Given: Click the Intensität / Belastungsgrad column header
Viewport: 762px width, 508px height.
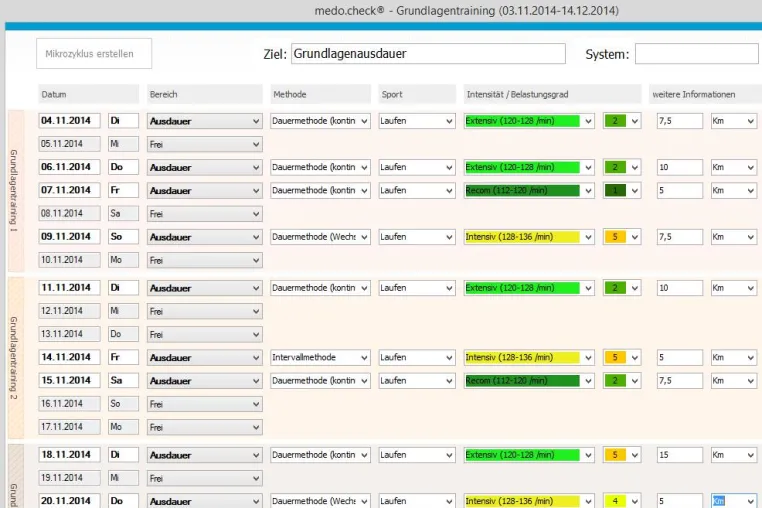Looking at the screenshot, I should [553, 94].
